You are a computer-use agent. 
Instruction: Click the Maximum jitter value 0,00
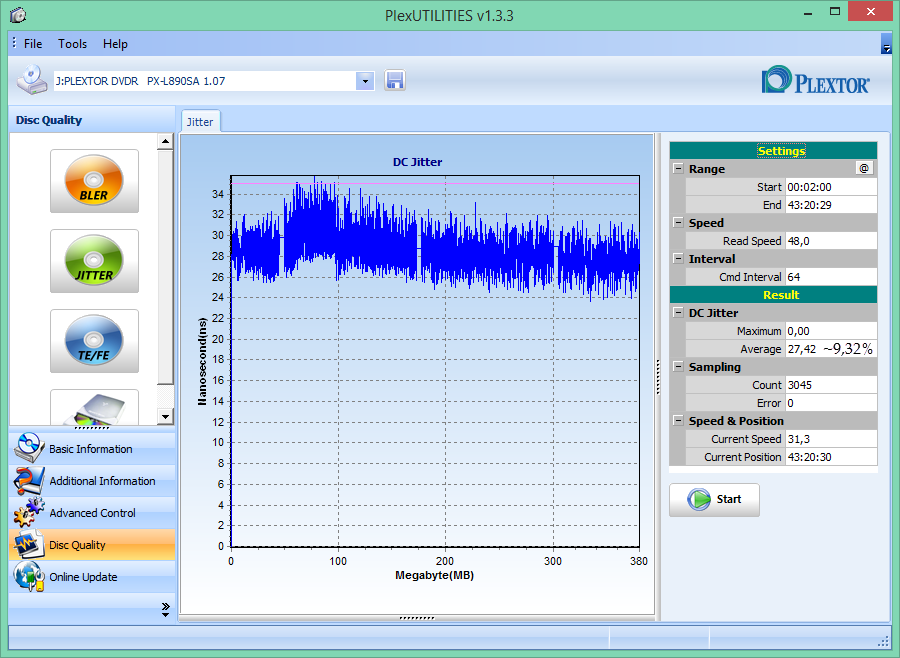tap(831, 331)
